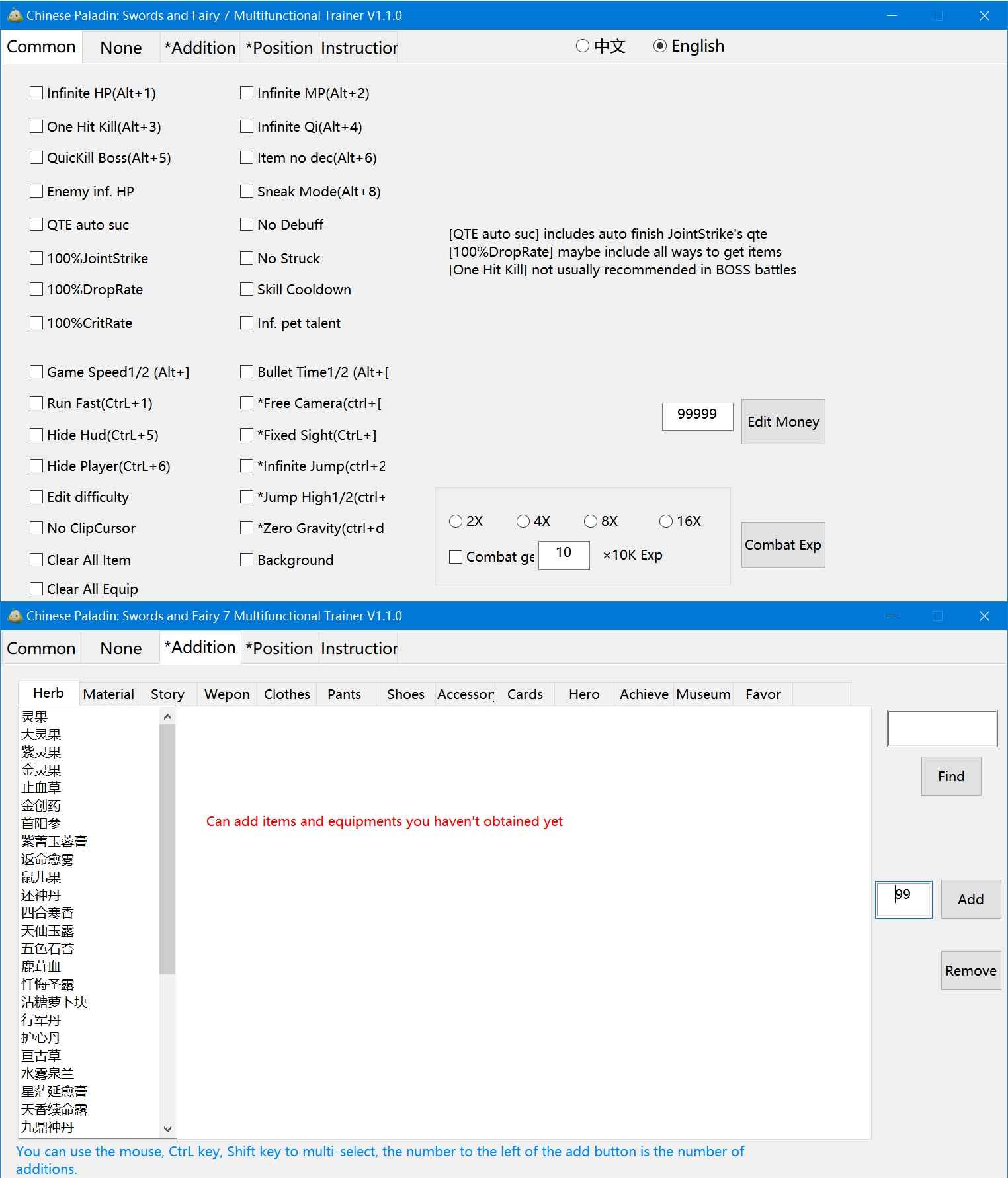Screen dimensions: 1008x1178
Task: Open the Accessory item tab
Action: 465,694
